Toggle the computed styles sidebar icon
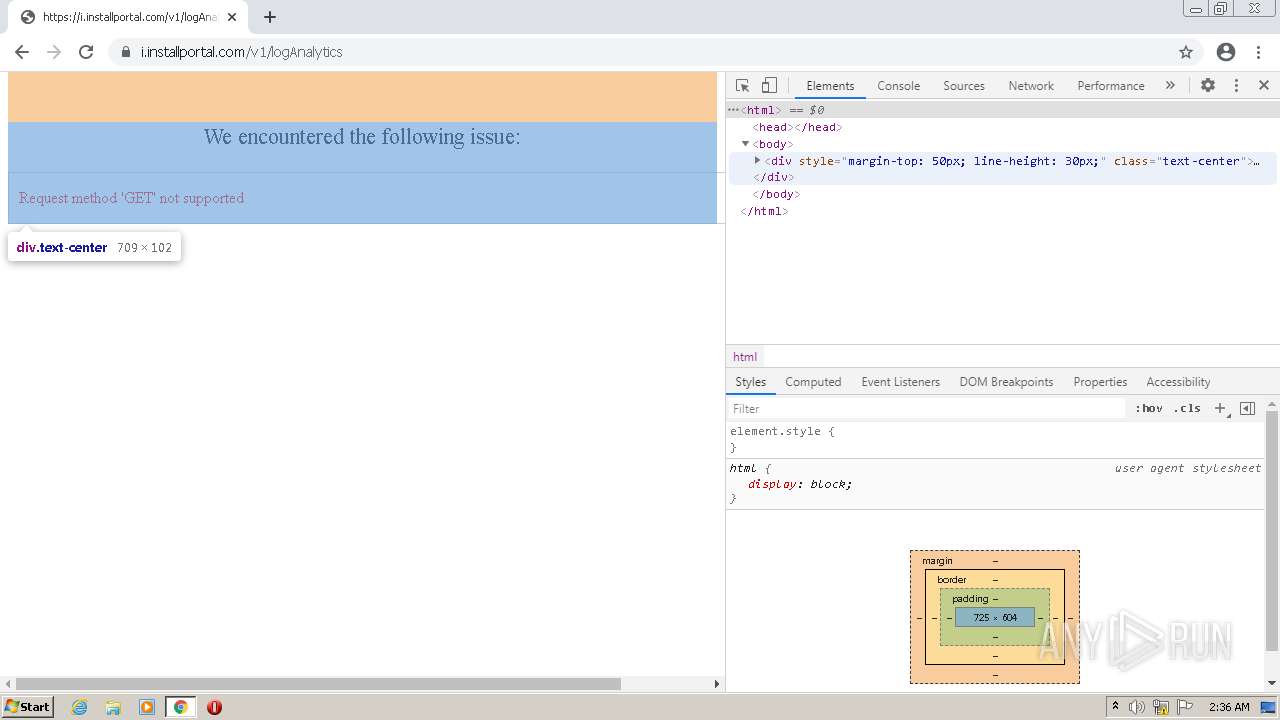Image resolution: width=1280 pixels, height=720 pixels. 1247,408
